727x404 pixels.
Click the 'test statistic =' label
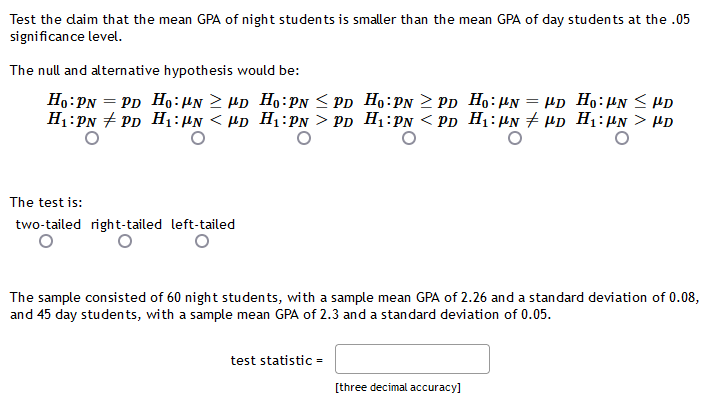pos(278,360)
